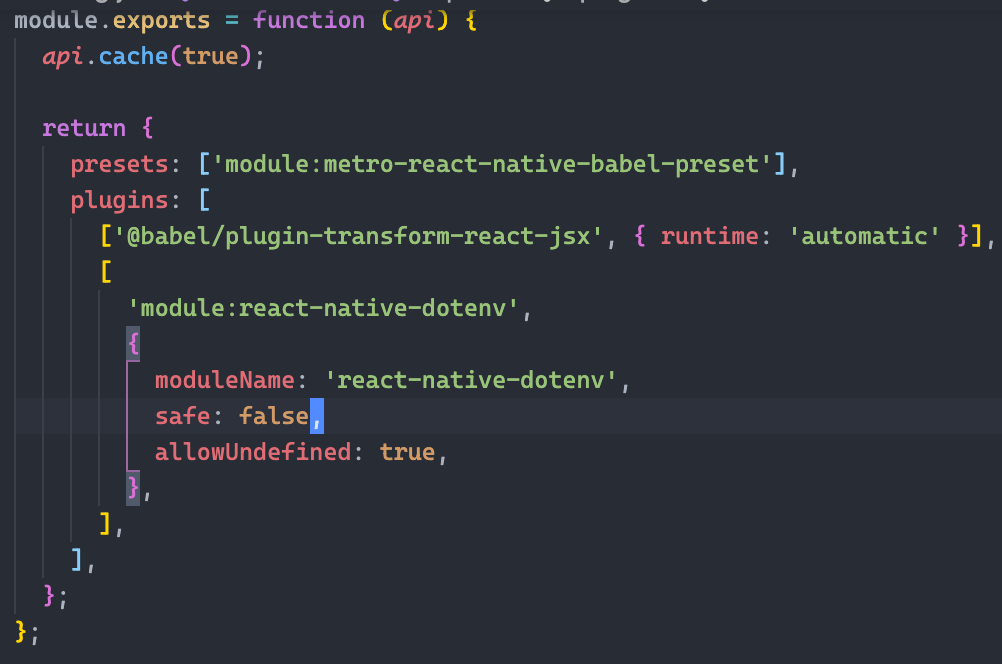Select the false value after safe
Image resolution: width=1002 pixels, height=664 pixels.
(x=273, y=416)
